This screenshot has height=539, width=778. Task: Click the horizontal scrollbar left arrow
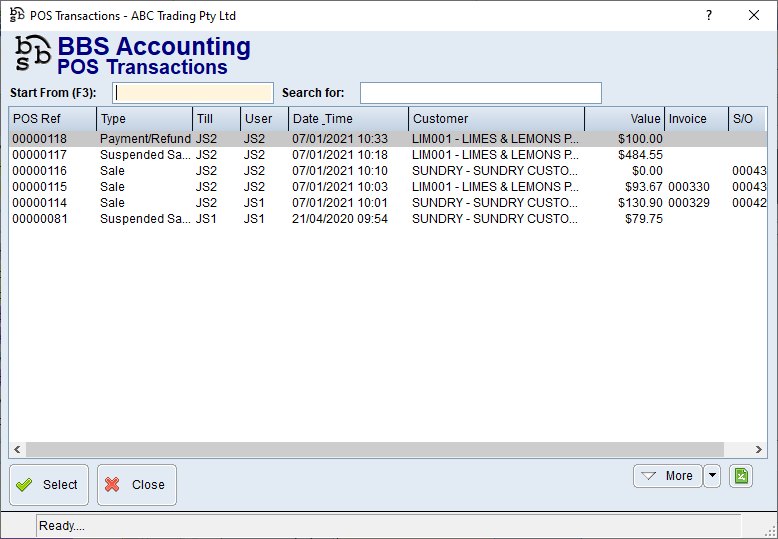click(x=17, y=450)
